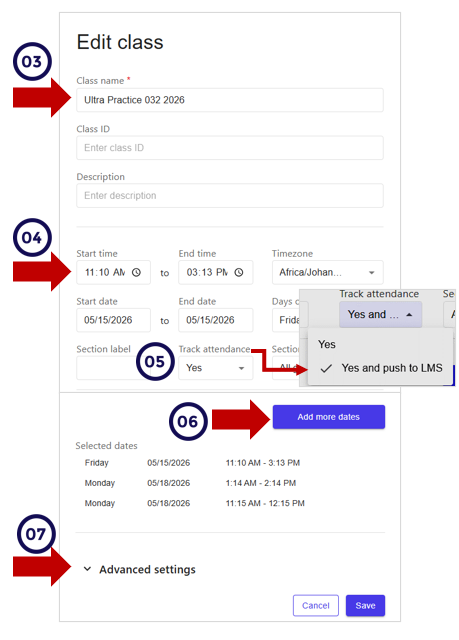Click the Save button

(x=365, y=605)
